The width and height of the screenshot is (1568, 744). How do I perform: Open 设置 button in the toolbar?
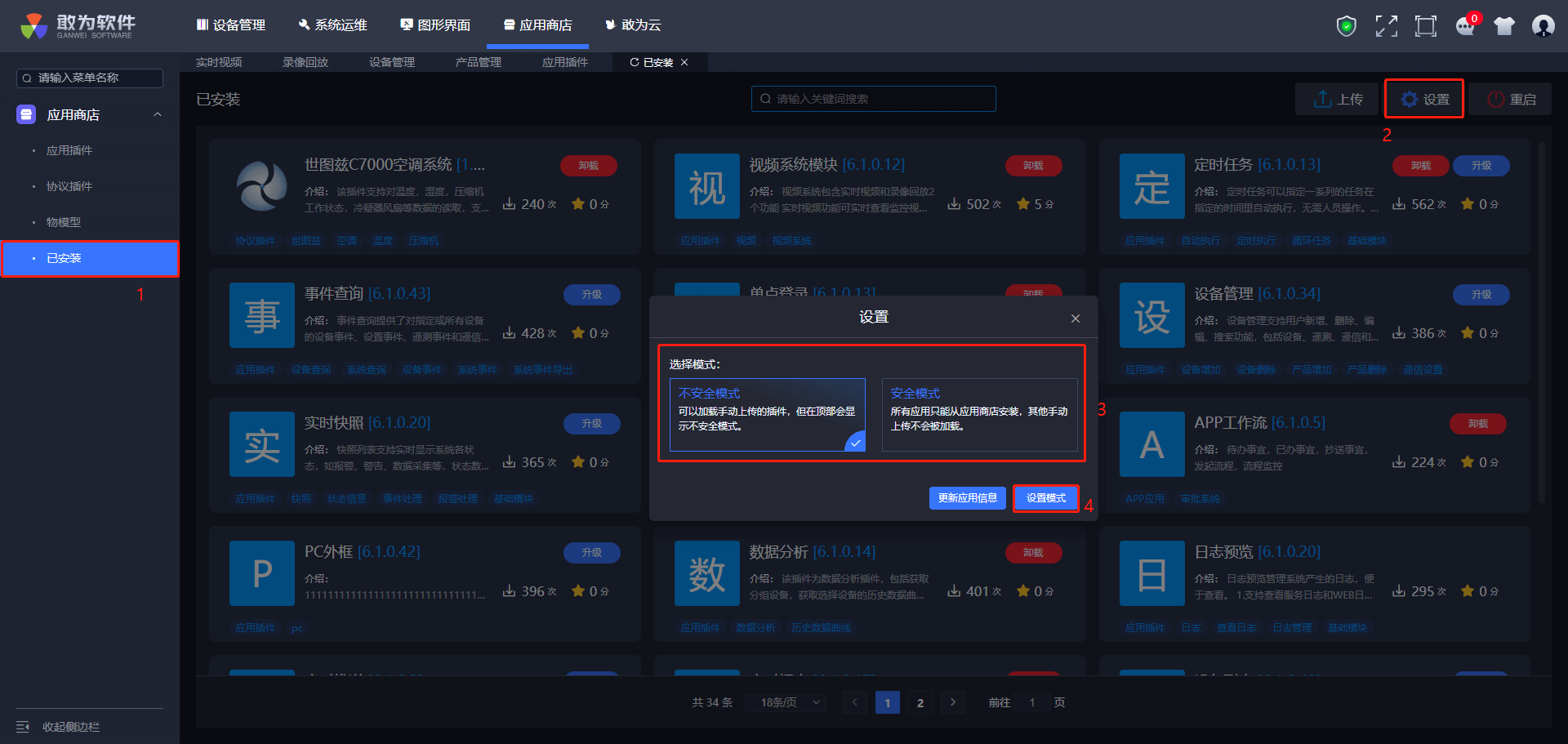(x=1425, y=99)
